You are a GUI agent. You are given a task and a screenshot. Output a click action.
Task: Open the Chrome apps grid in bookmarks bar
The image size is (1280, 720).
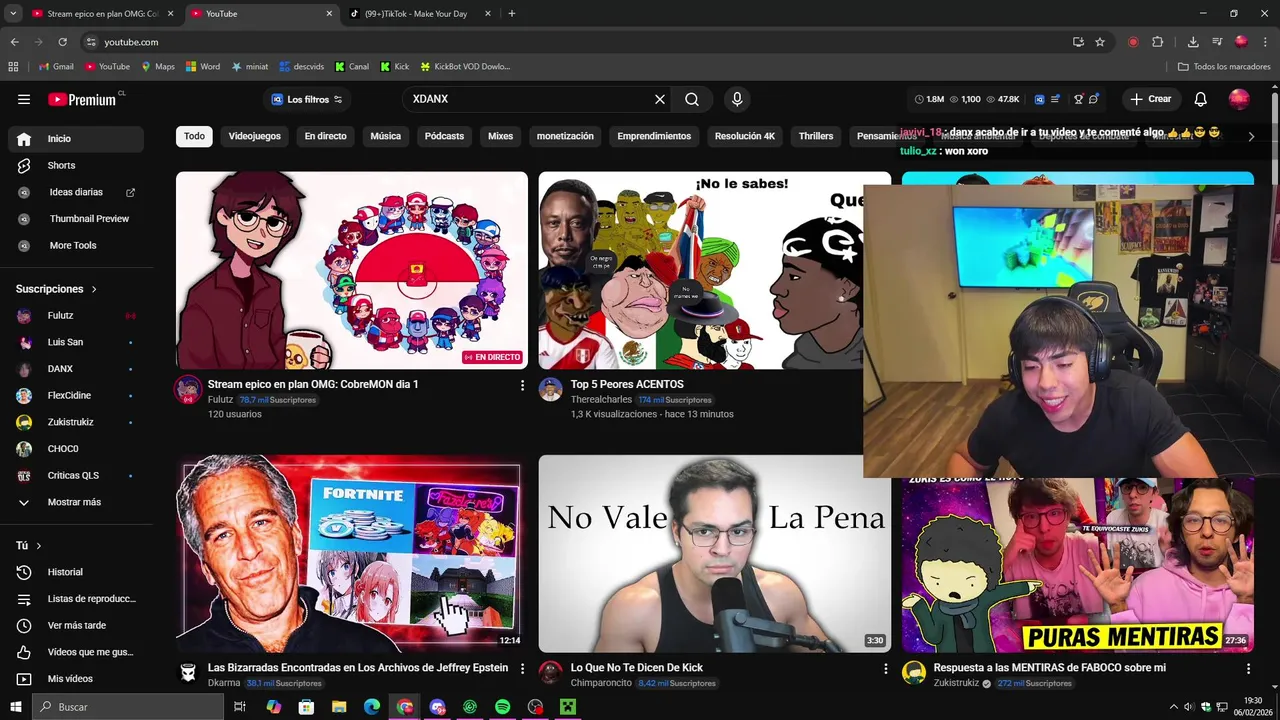(x=13, y=67)
